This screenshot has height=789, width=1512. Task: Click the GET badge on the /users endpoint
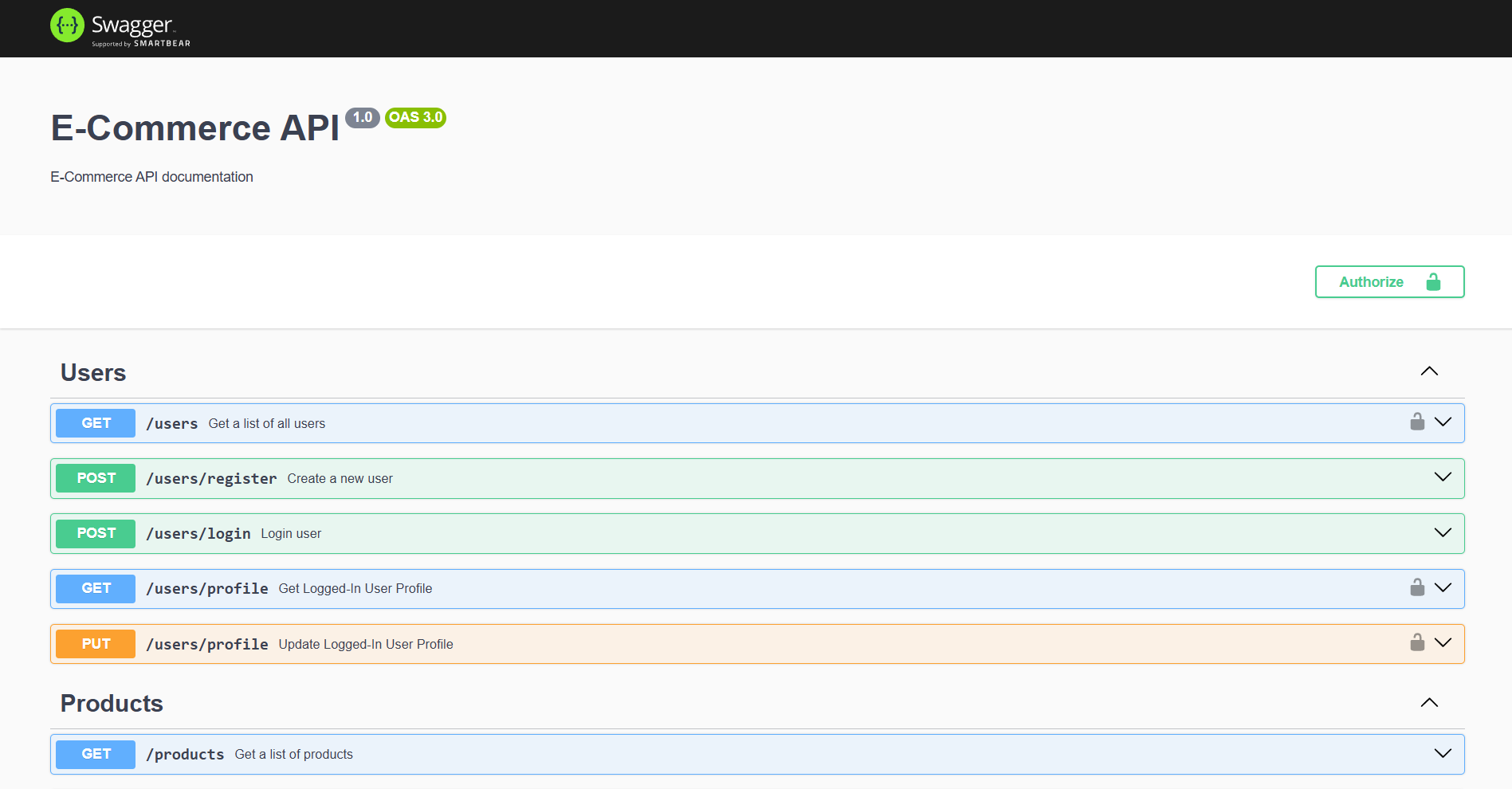pos(95,423)
